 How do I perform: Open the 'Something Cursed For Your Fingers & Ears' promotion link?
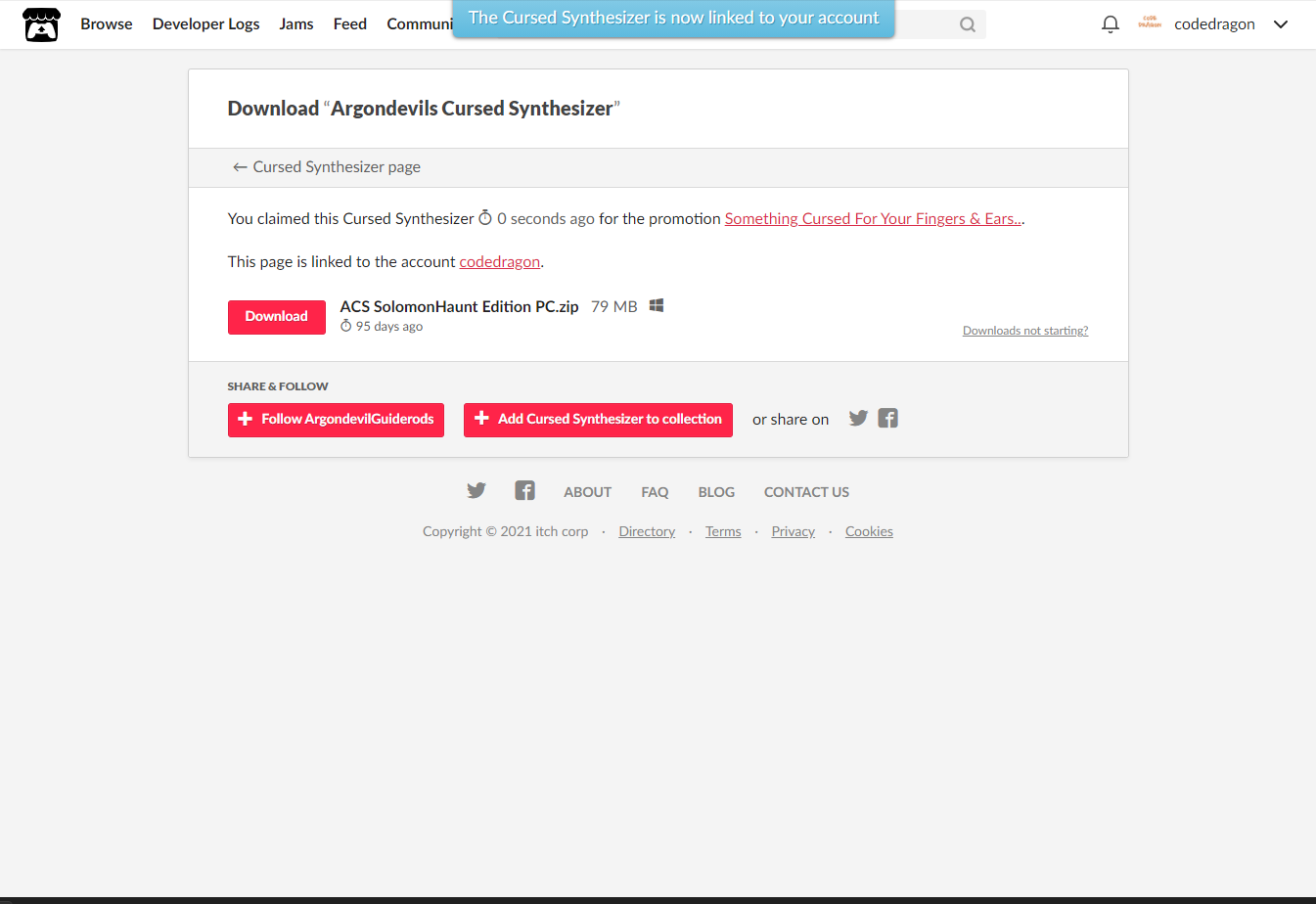pyautogui.click(x=873, y=219)
